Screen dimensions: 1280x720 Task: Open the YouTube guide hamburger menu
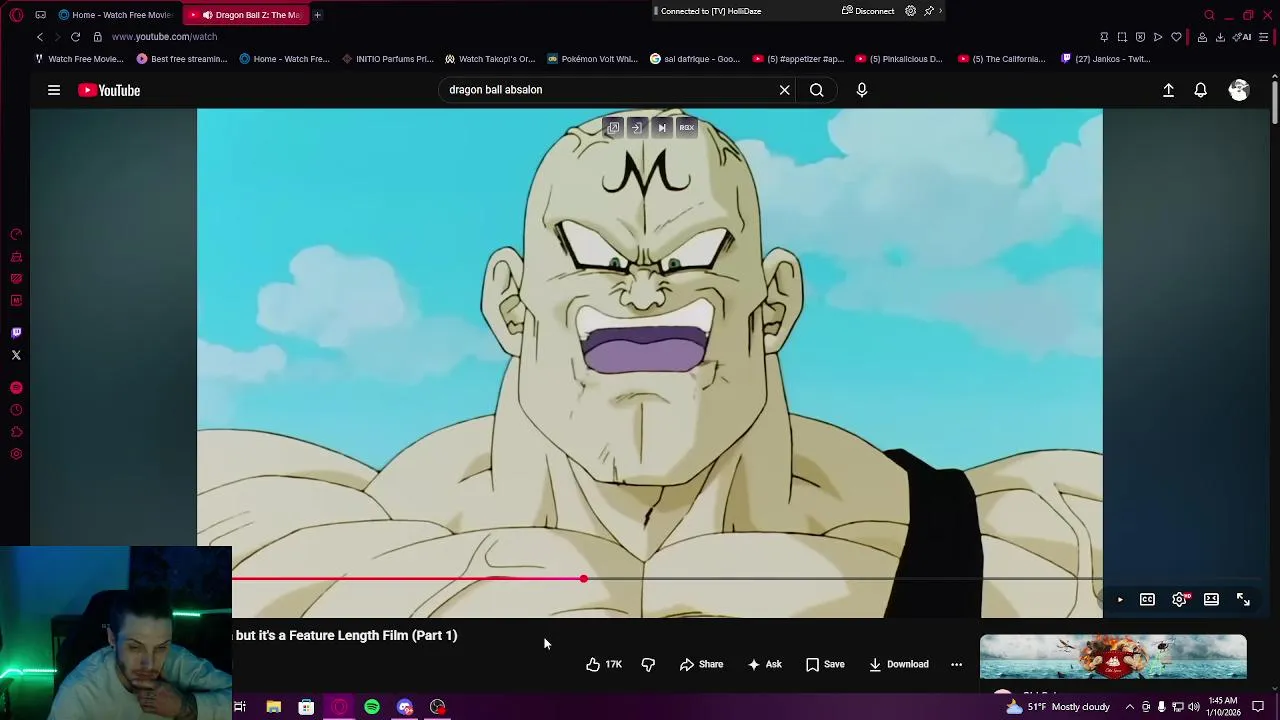tap(54, 90)
